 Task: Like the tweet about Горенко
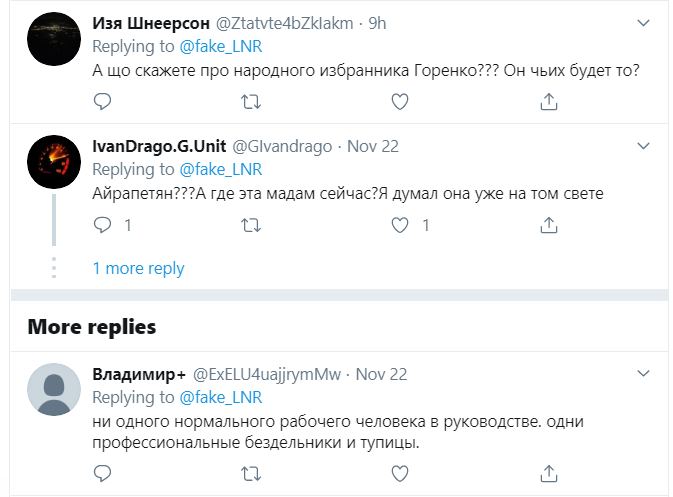399,101
